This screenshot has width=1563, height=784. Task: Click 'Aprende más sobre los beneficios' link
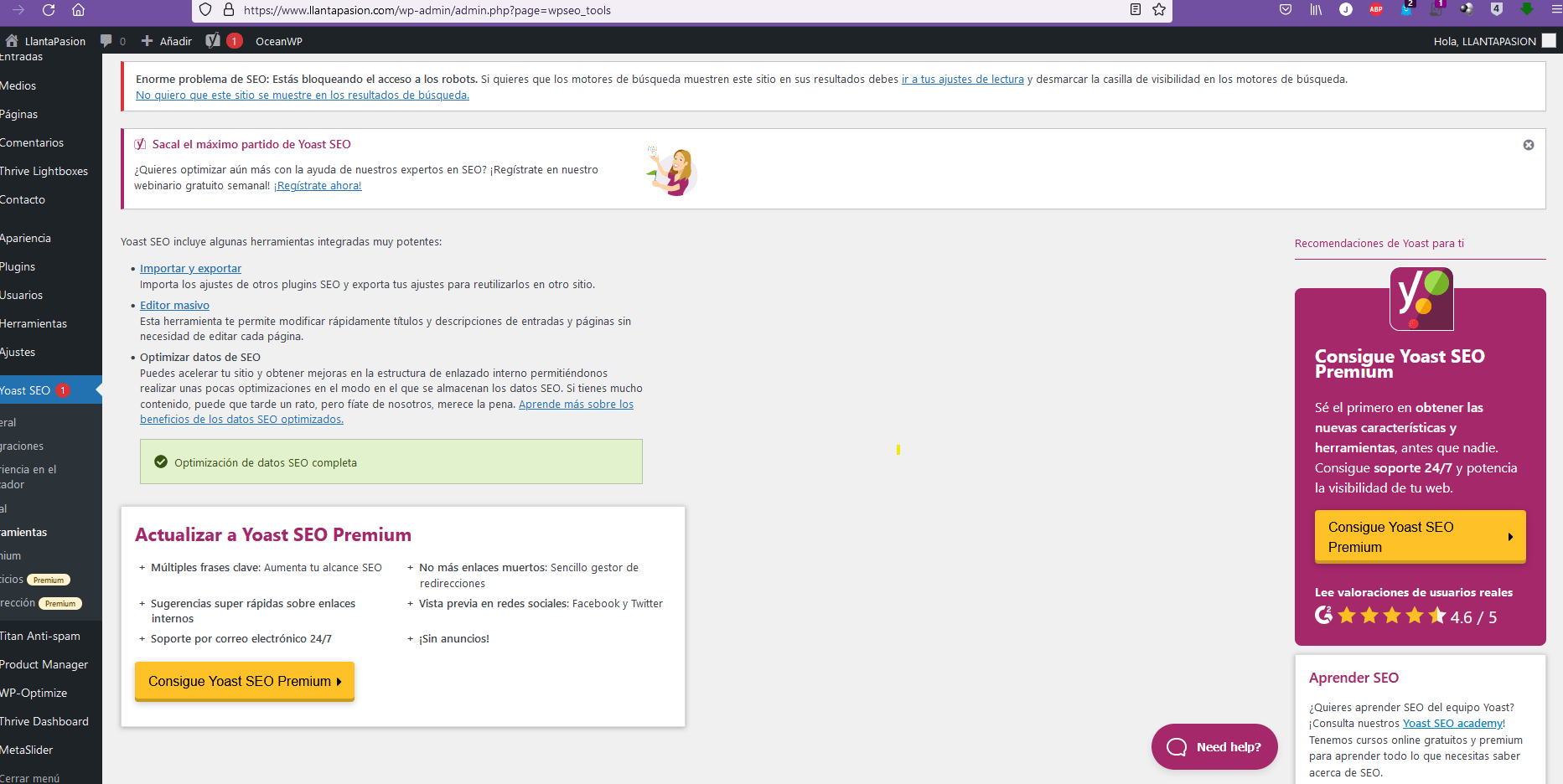pyautogui.click(x=576, y=405)
